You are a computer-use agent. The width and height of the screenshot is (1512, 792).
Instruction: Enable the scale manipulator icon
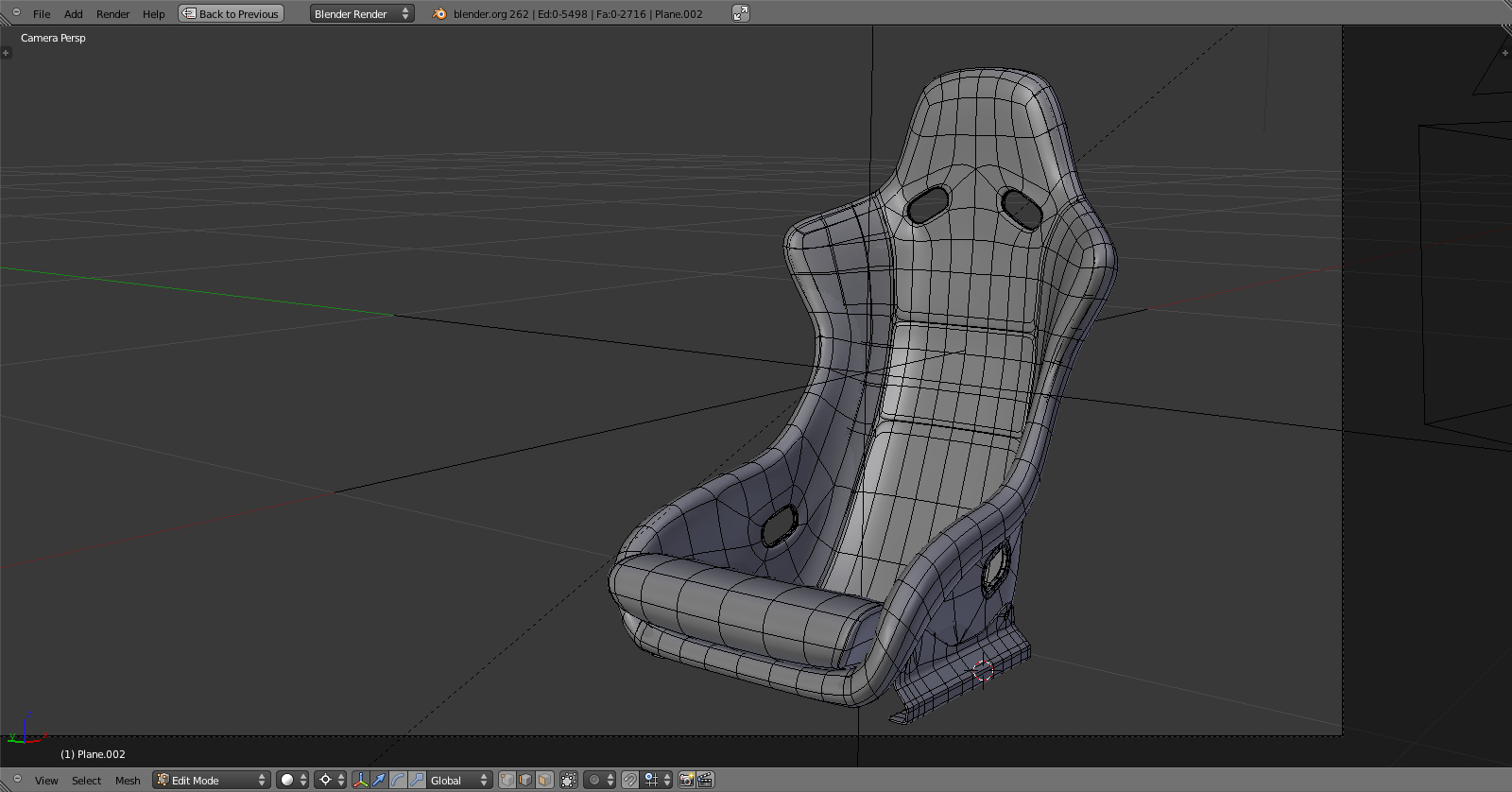tap(417, 780)
